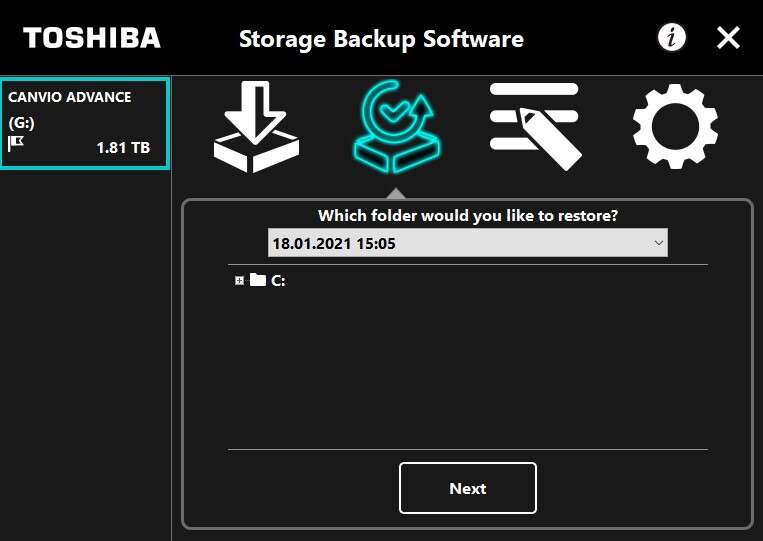Click the folder icon beside C:

pyautogui.click(x=258, y=280)
